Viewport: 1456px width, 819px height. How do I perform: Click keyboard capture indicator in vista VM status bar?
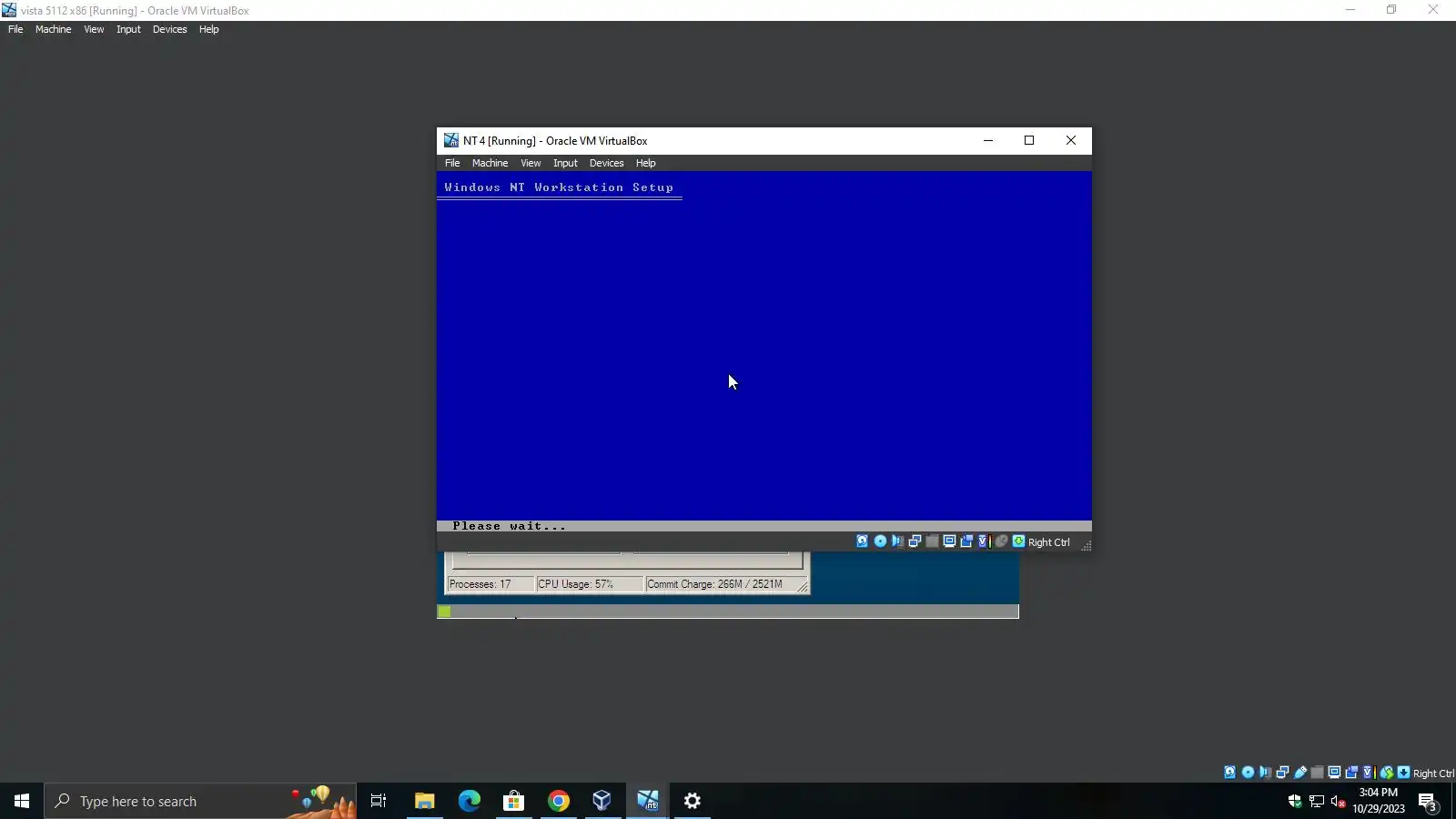pos(1403,773)
